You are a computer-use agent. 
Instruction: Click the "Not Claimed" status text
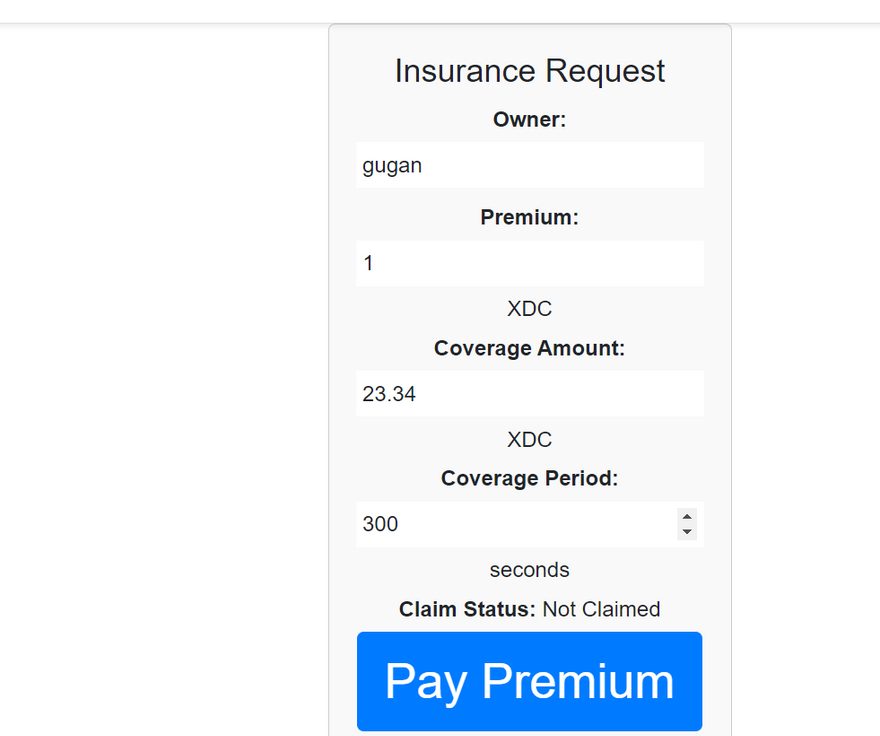[601, 609]
